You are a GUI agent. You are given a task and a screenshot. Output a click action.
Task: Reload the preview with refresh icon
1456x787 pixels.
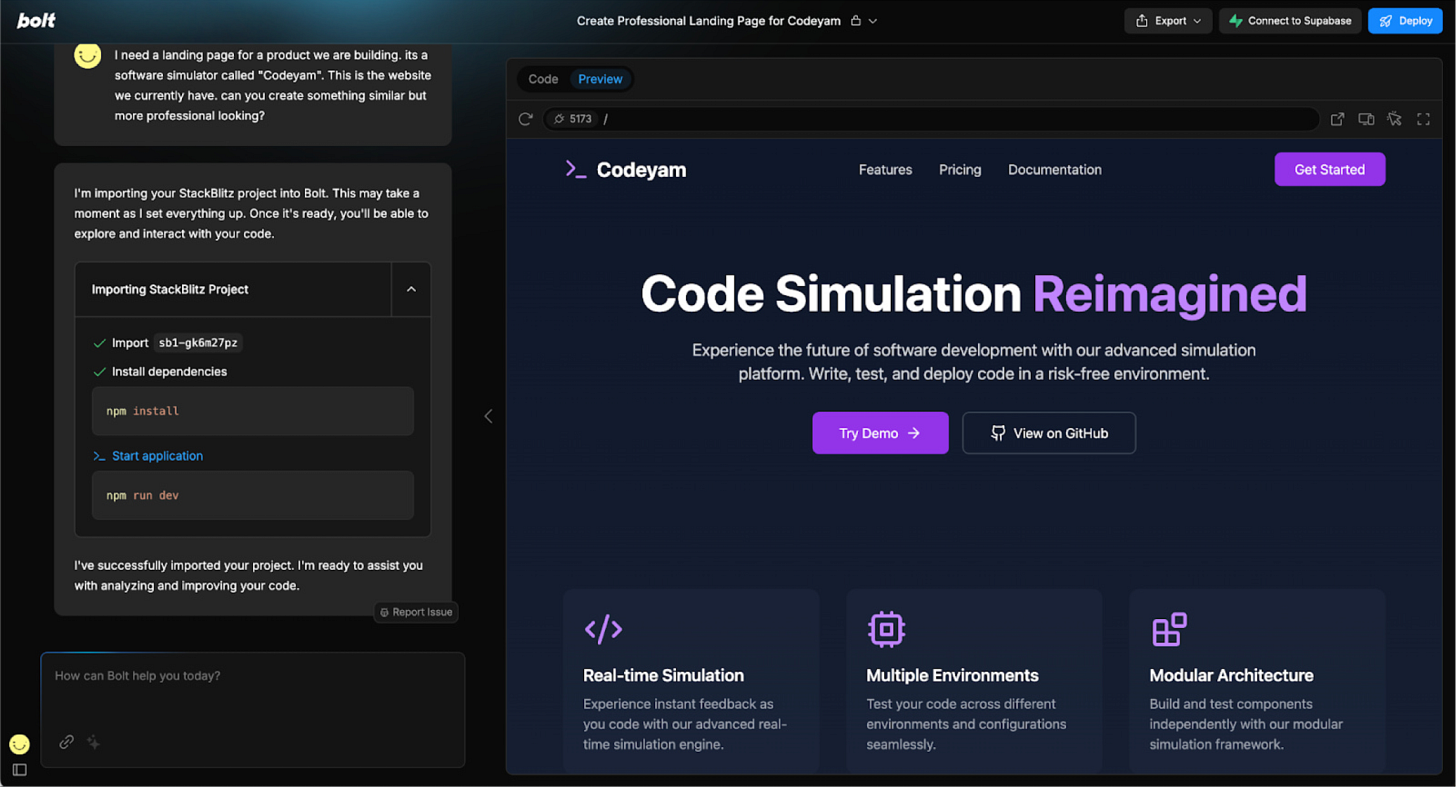pyautogui.click(x=525, y=119)
